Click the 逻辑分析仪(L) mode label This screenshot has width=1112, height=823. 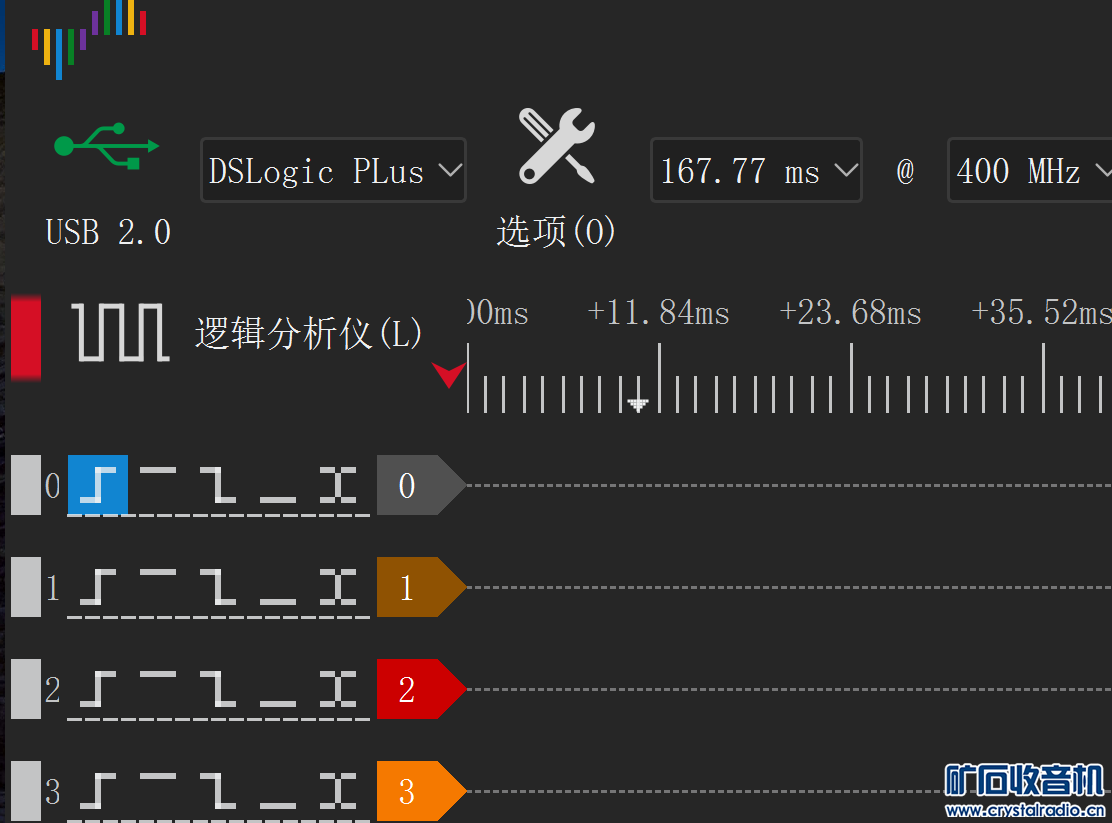[x=308, y=333]
